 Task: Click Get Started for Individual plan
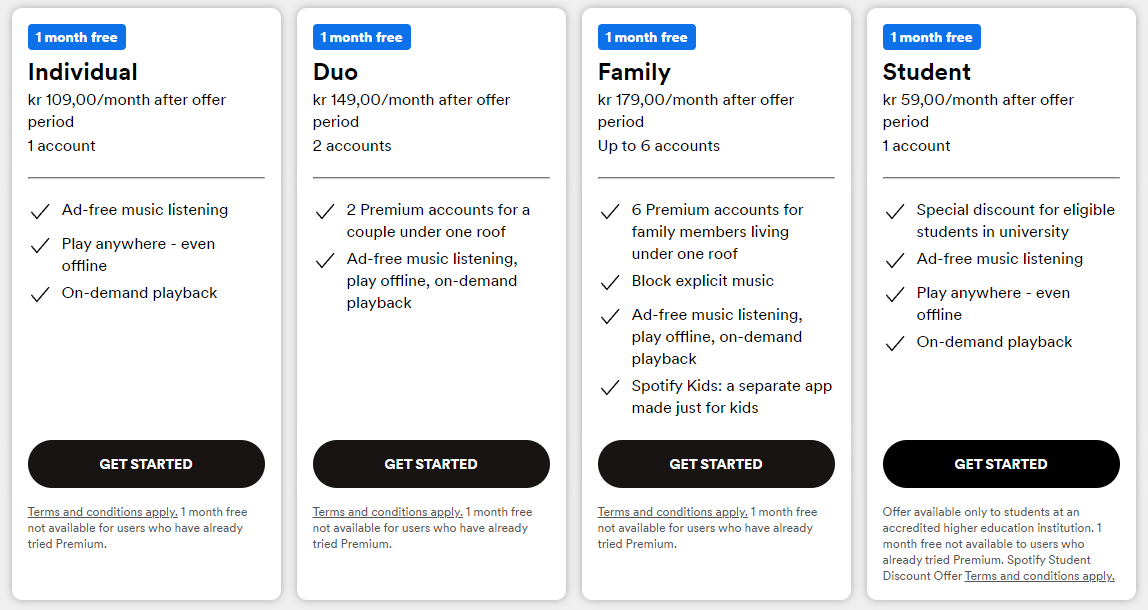[x=146, y=464]
